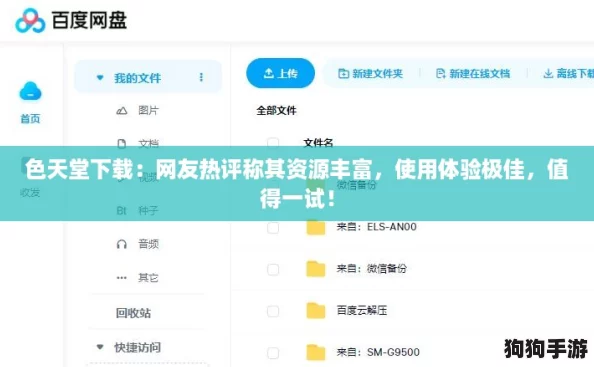594x367 pixels.
Task: Select 我的文件 in the navigation panel
Action: pyautogui.click(x=138, y=78)
